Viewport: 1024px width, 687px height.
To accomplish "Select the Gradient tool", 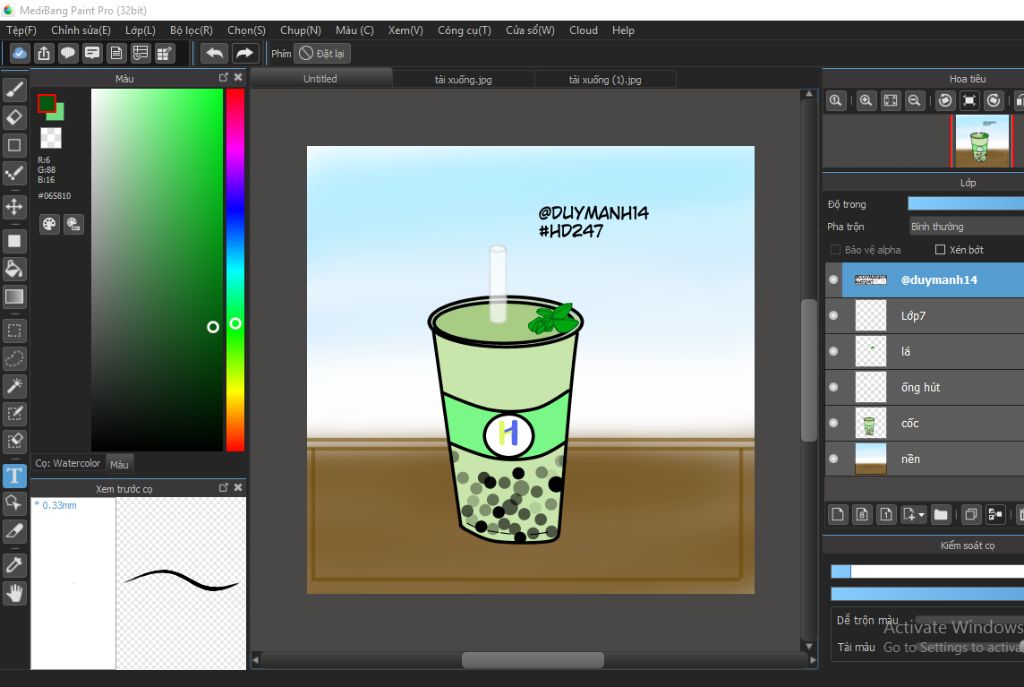I will pyautogui.click(x=14, y=297).
